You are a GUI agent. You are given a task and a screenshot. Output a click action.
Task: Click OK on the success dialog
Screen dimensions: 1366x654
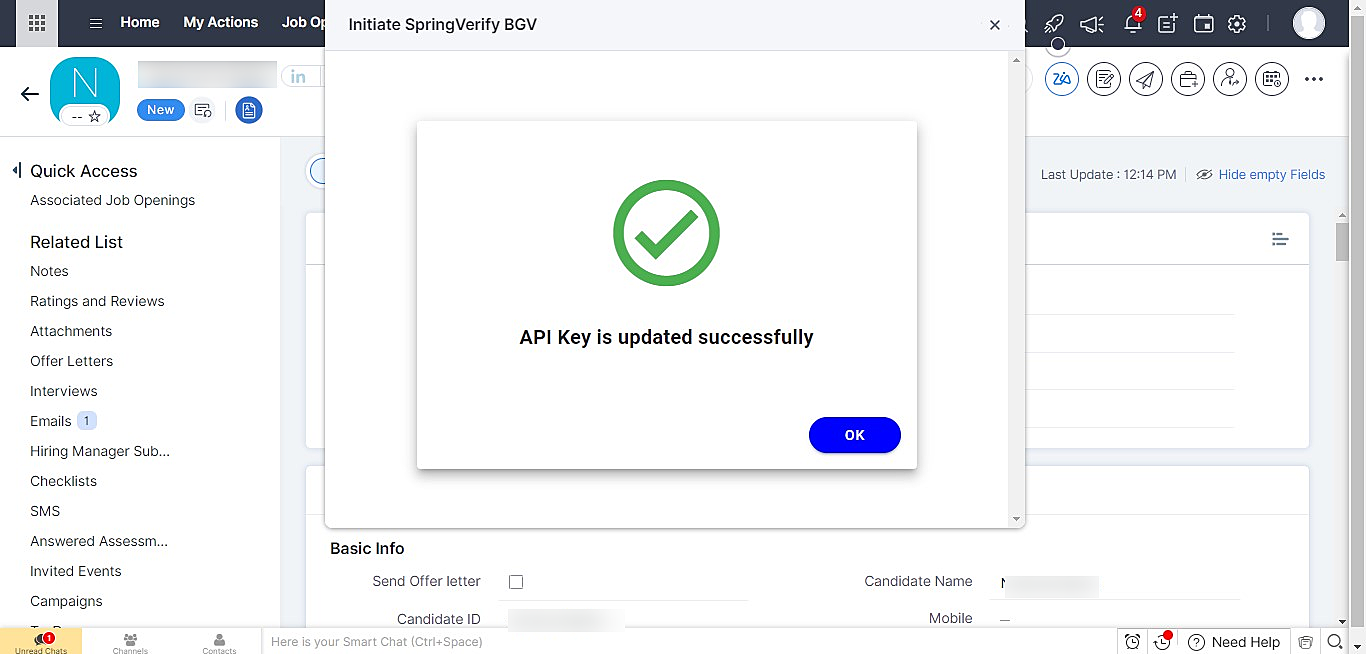pyautogui.click(x=855, y=435)
